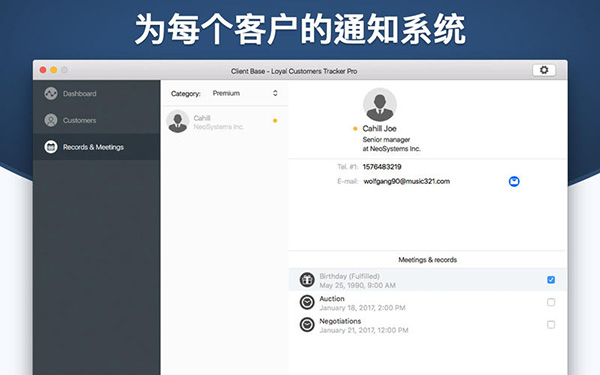Click Cahill Joe's large profile avatar
The width and height of the screenshot is (600, 375).
380,105
